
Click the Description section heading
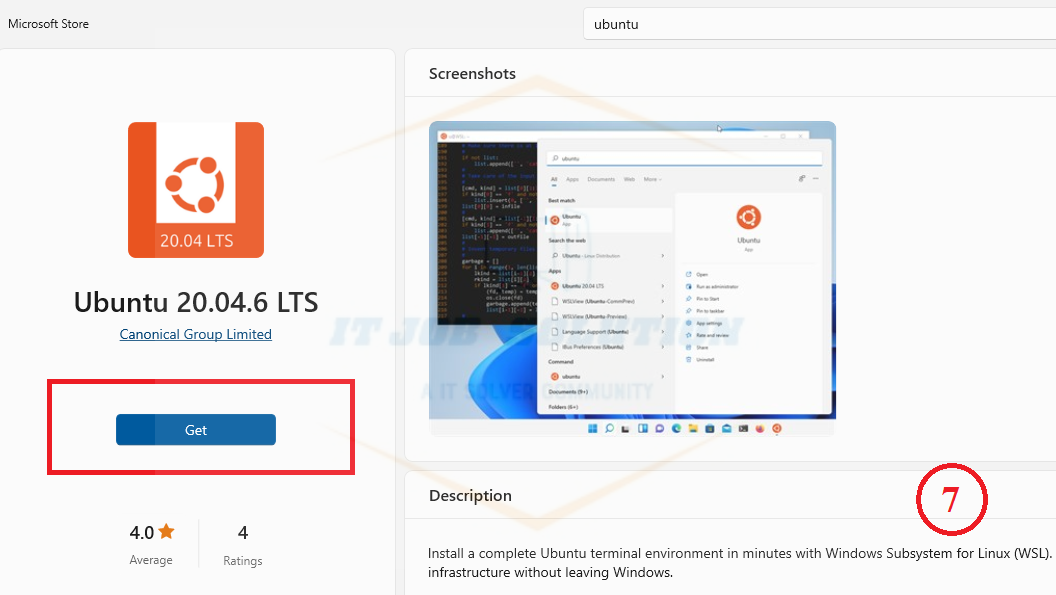coord(470,496)
